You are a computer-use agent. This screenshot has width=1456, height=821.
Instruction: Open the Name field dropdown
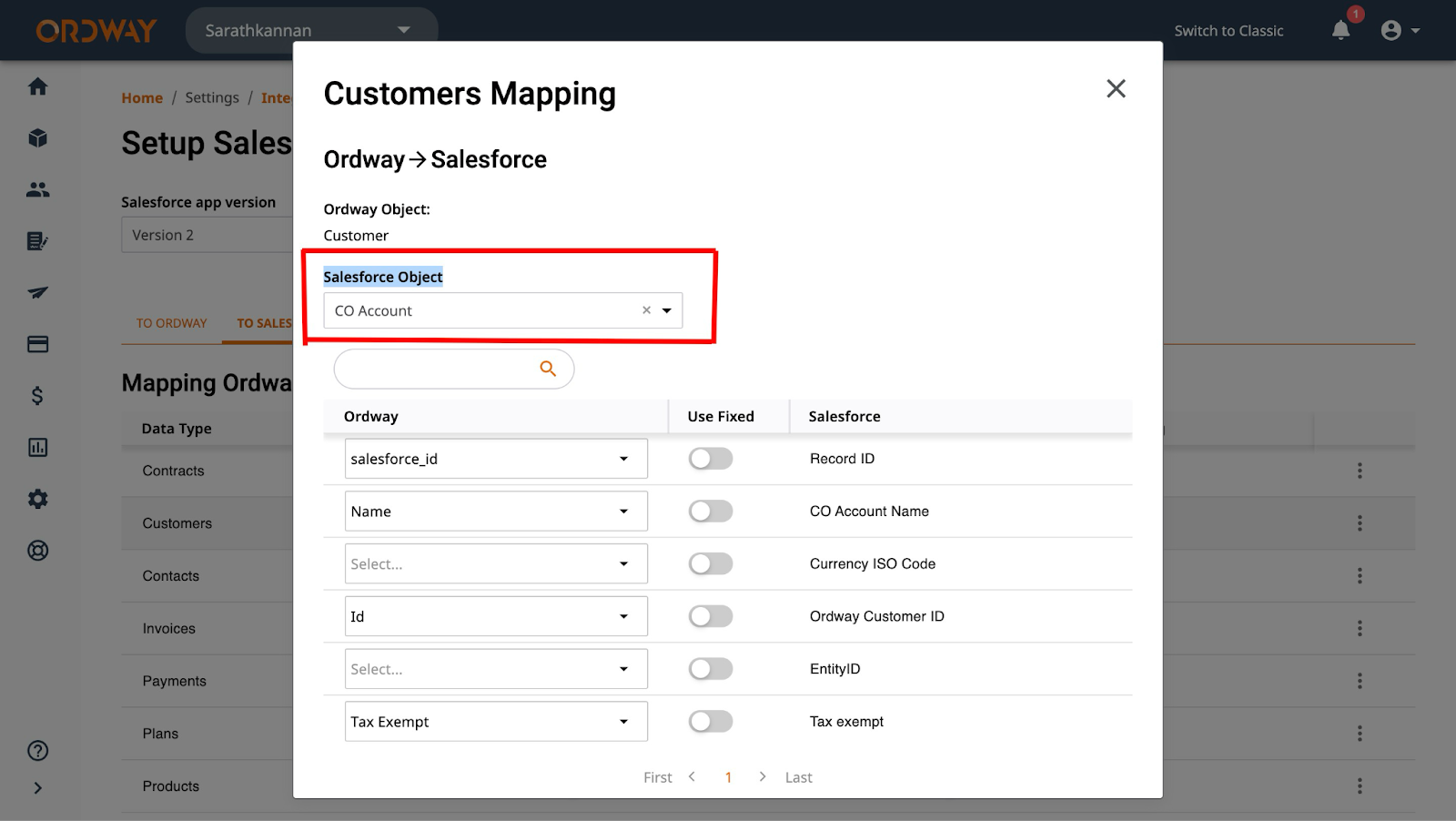(x=496, y=512)
